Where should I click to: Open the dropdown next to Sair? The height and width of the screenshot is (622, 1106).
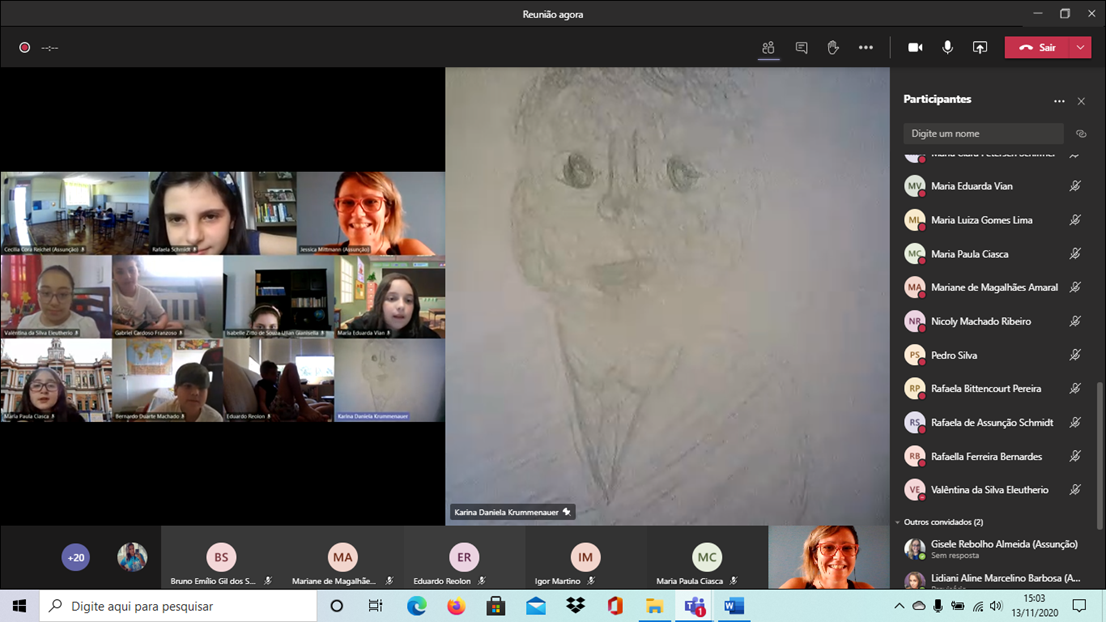(1081, 47)
